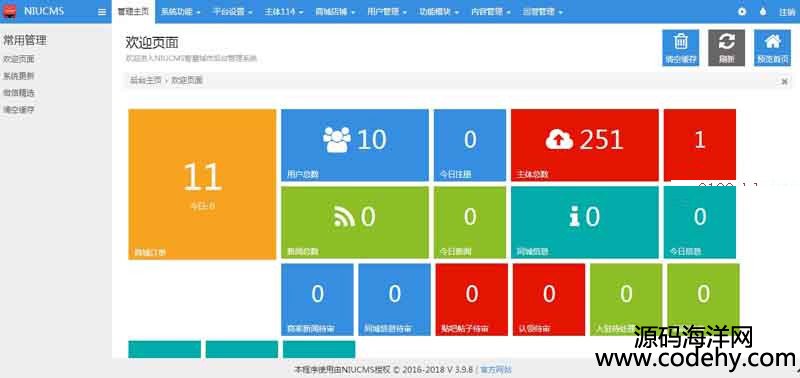Open the orange 商城订单 tile showing 11
800x378 pixels.
202,184
